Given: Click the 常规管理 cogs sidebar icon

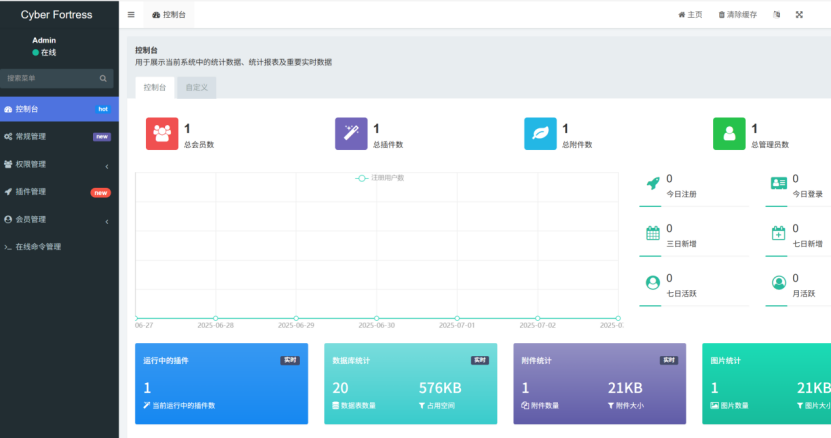Looking at the screenshot, I should click(8, 137).
